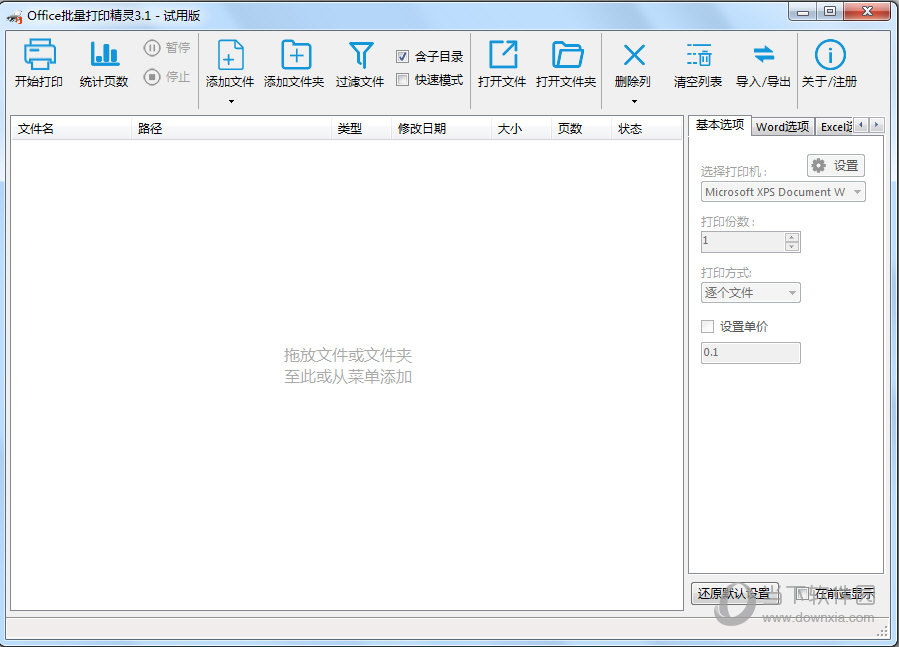Decrease 打印份数 with the down spinner
Image resolution: width=899 pixels, height=647 pixels.
pos(792,247)
